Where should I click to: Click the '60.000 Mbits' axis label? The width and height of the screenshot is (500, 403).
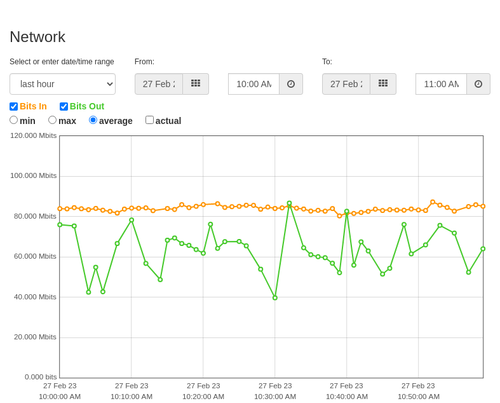35,256
